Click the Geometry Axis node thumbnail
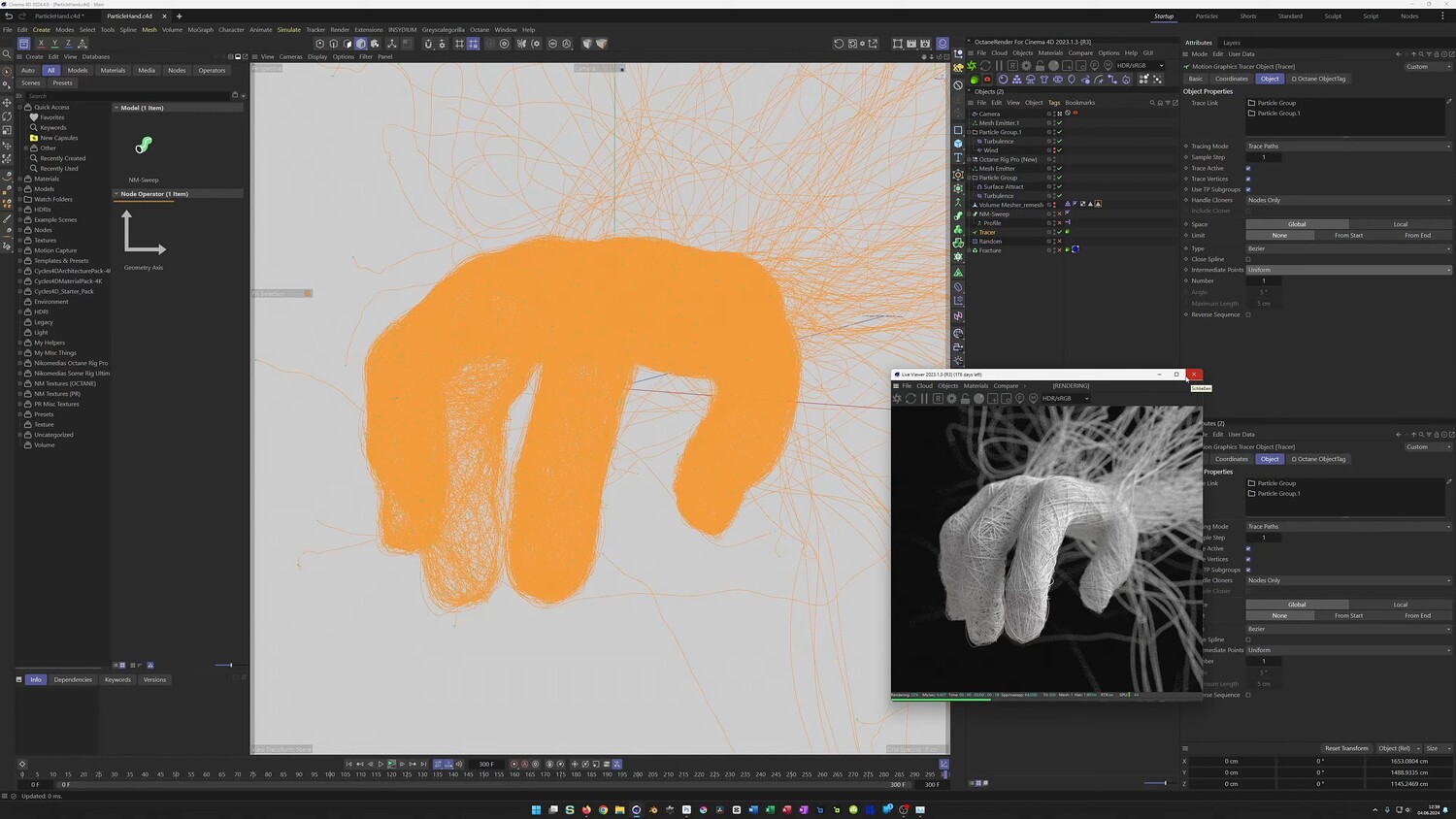 144,234
